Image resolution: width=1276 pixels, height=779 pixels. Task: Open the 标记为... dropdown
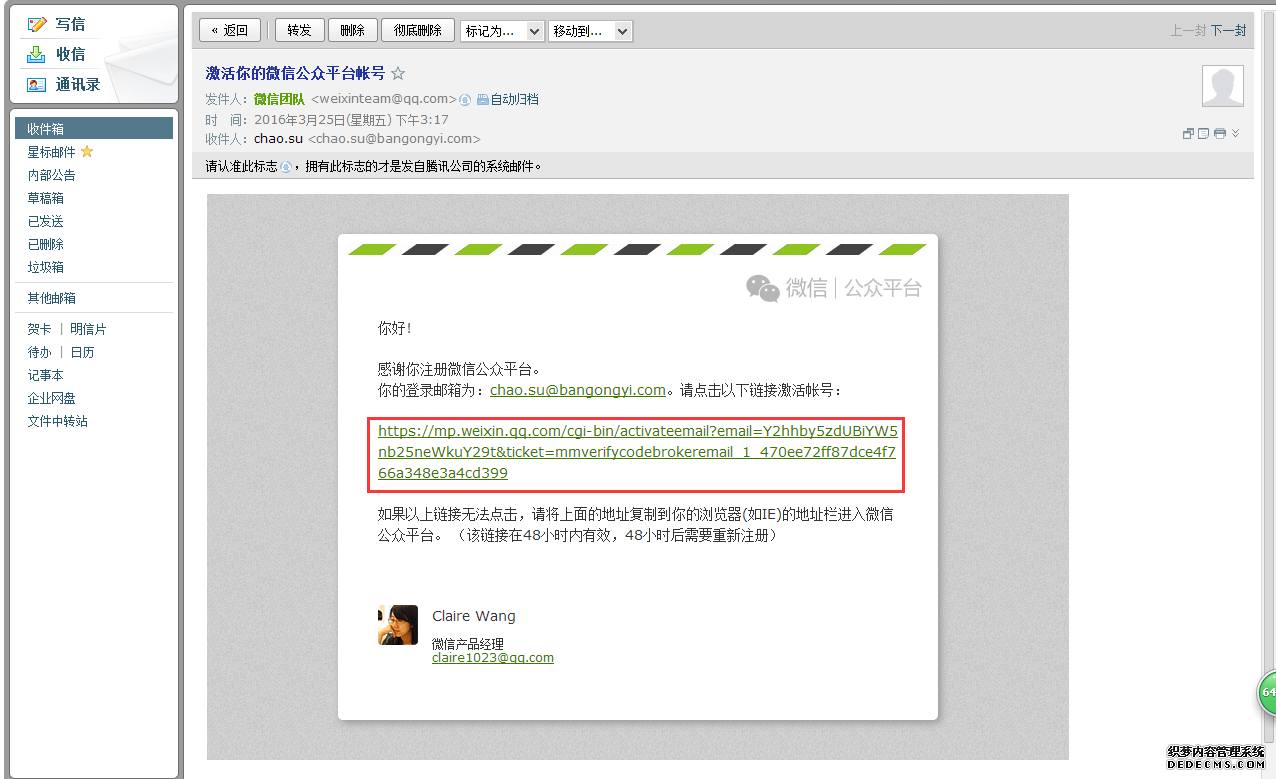pos(502,31)
